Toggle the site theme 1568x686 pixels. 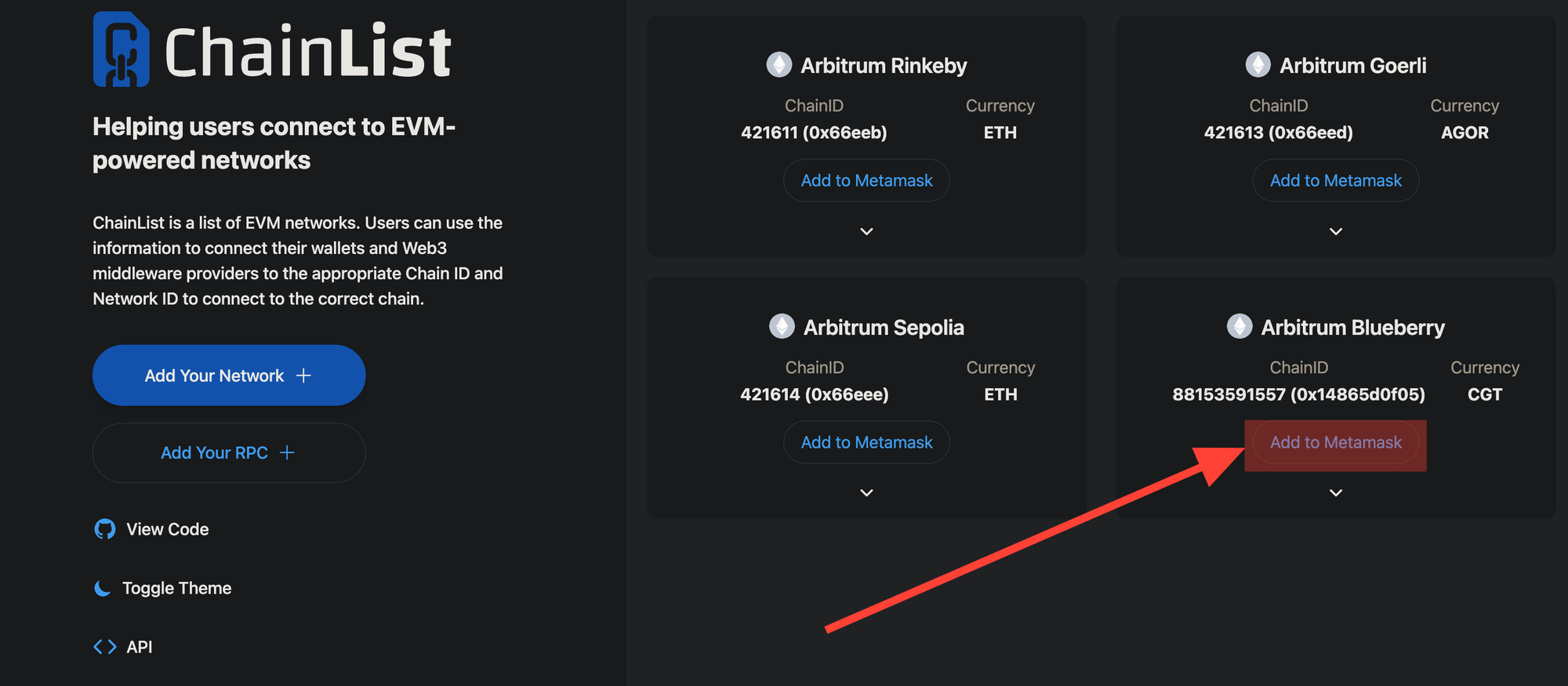click(162, 588)
